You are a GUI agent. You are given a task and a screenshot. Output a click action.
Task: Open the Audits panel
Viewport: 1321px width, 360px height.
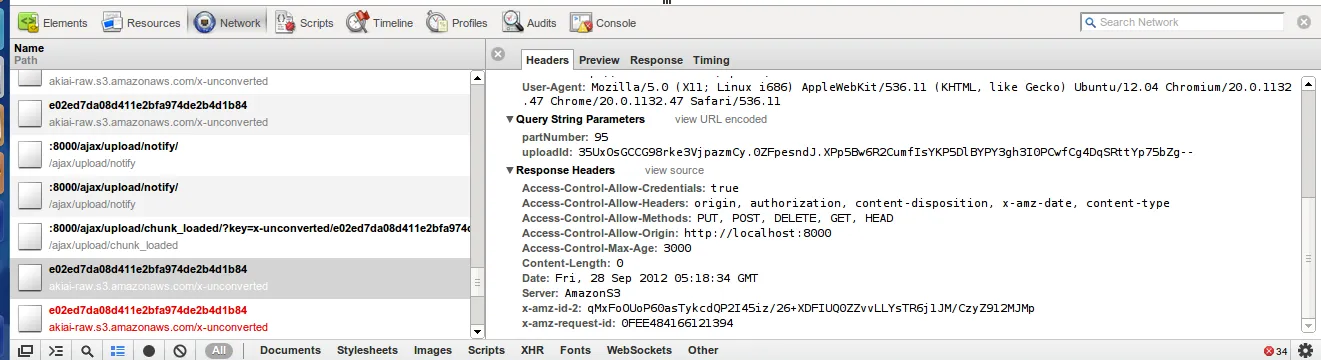[x=530, y=22]
